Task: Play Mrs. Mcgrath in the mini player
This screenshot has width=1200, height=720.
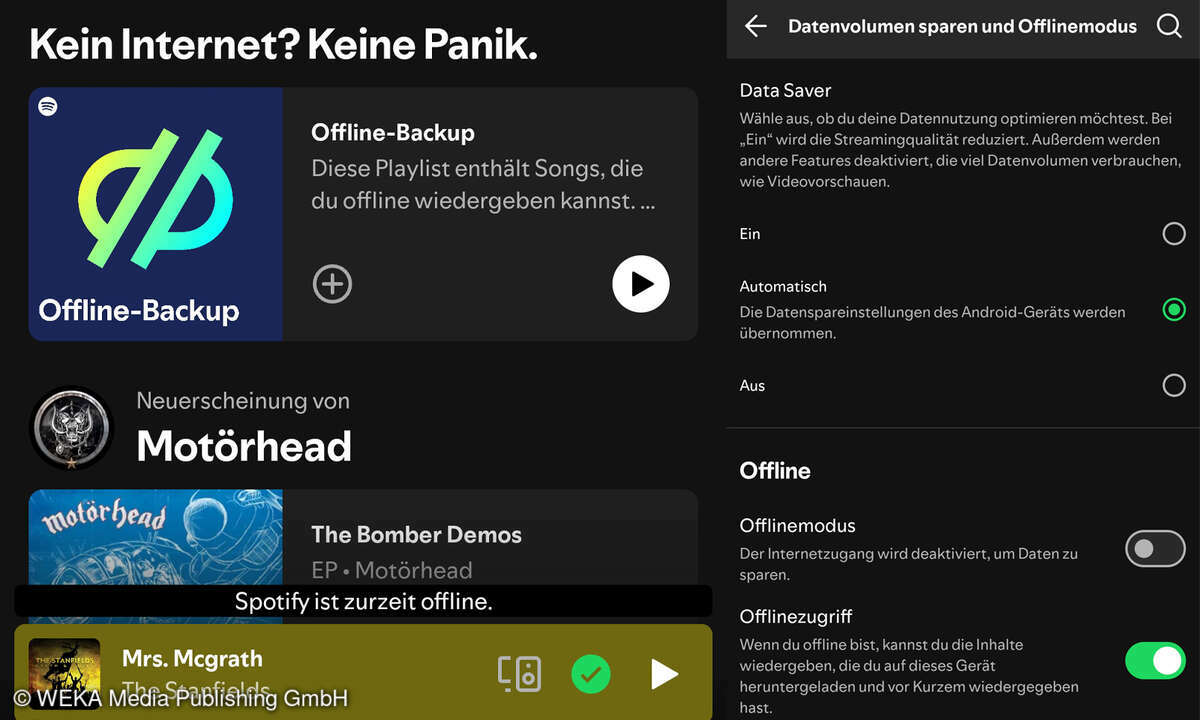Action: point(665,674)
